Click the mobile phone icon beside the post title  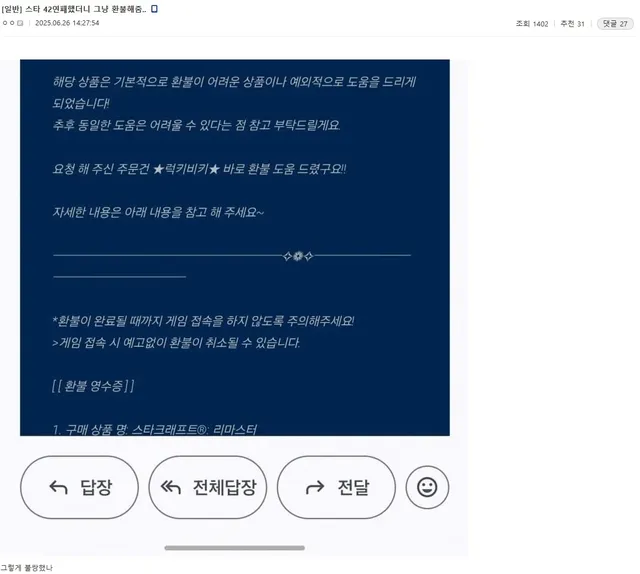pos(154,9)
